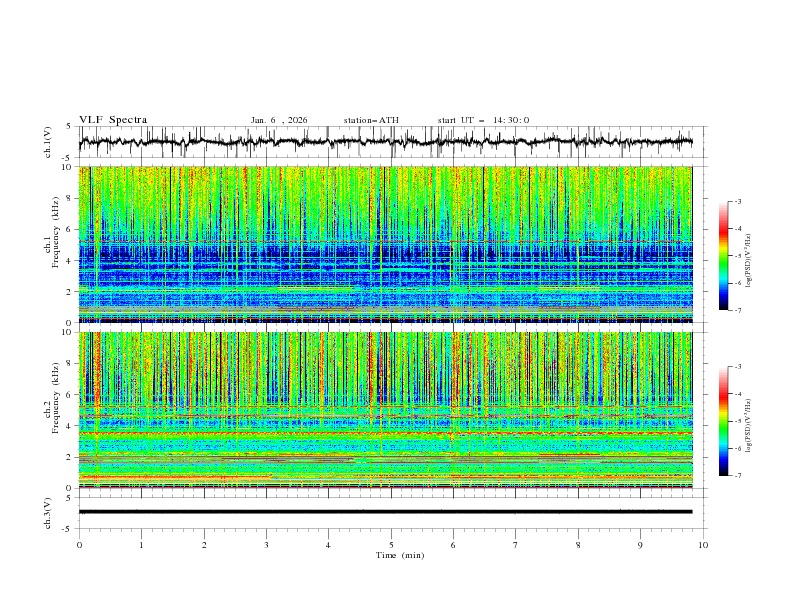This screenshot has width=792, height=612.
Task: Click time-axis tick label "9"
Action: click(640, 545)
